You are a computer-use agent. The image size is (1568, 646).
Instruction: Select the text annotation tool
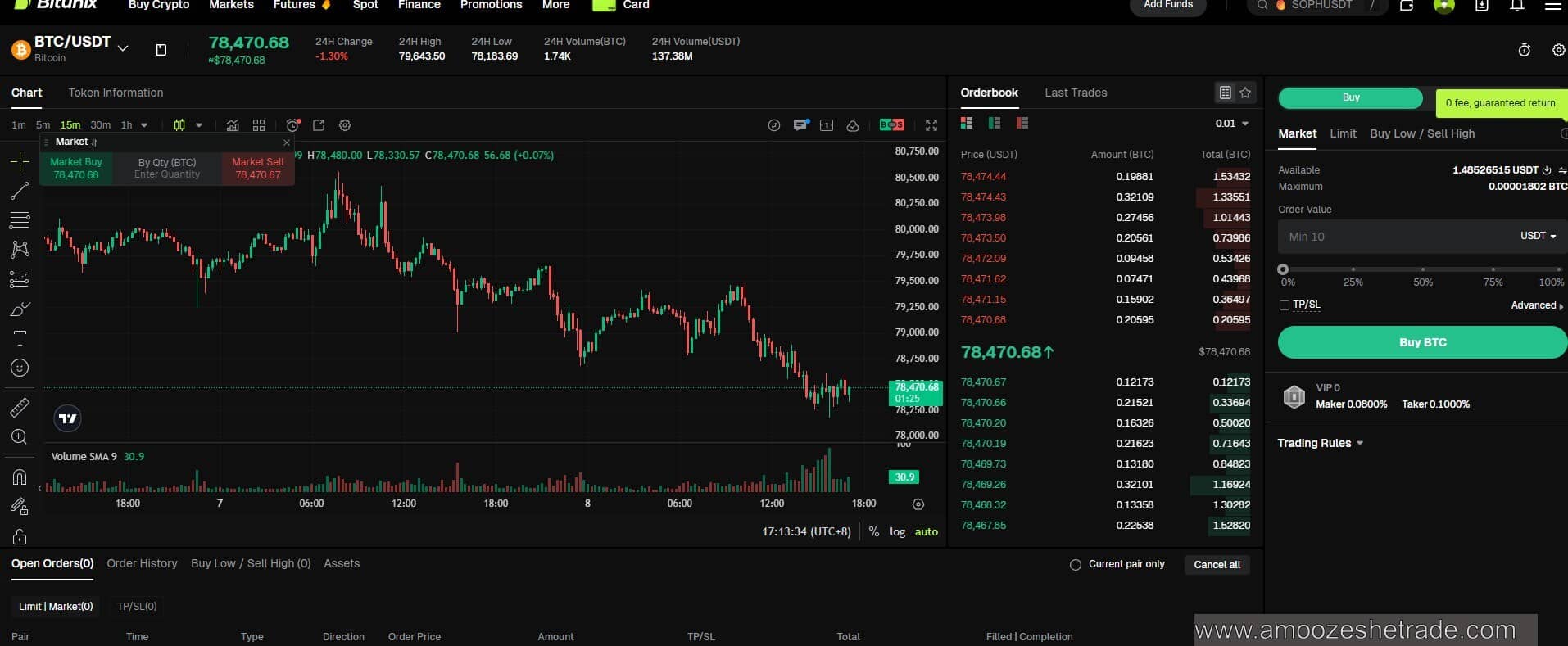point(20,338)
